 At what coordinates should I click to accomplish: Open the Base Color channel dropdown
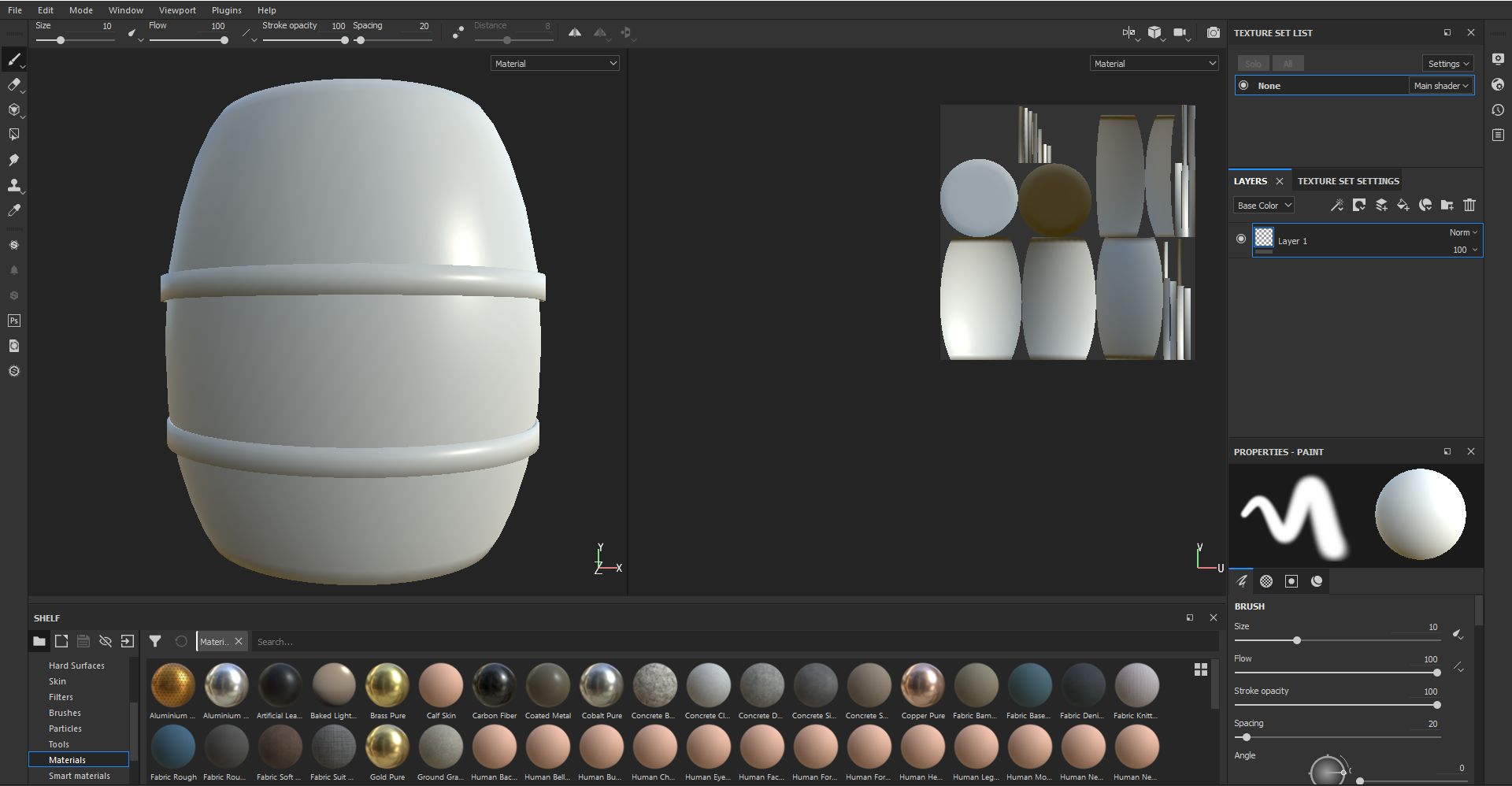tap(1263, 206)
